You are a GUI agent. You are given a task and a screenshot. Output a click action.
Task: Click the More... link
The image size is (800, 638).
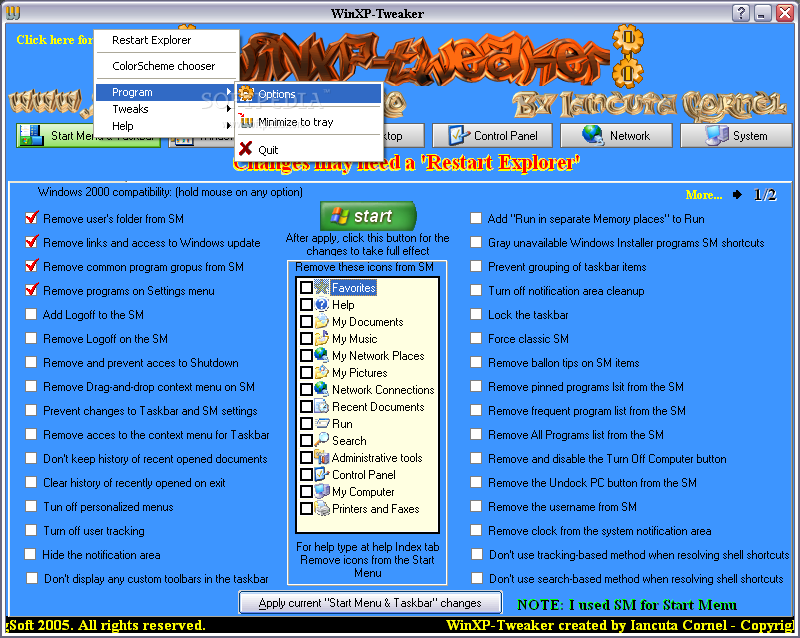click(x=704, y=195)
